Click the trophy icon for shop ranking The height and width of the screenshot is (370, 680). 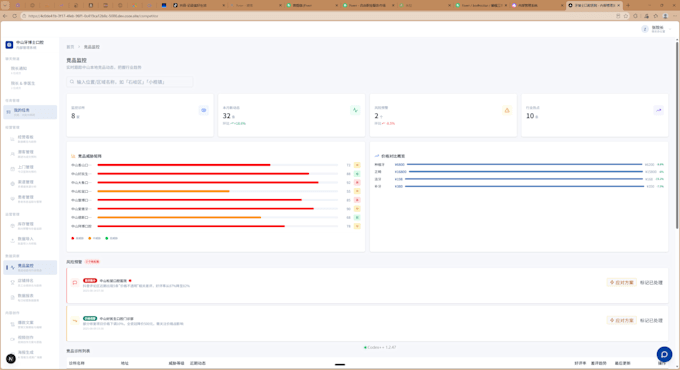coord(12,282)
